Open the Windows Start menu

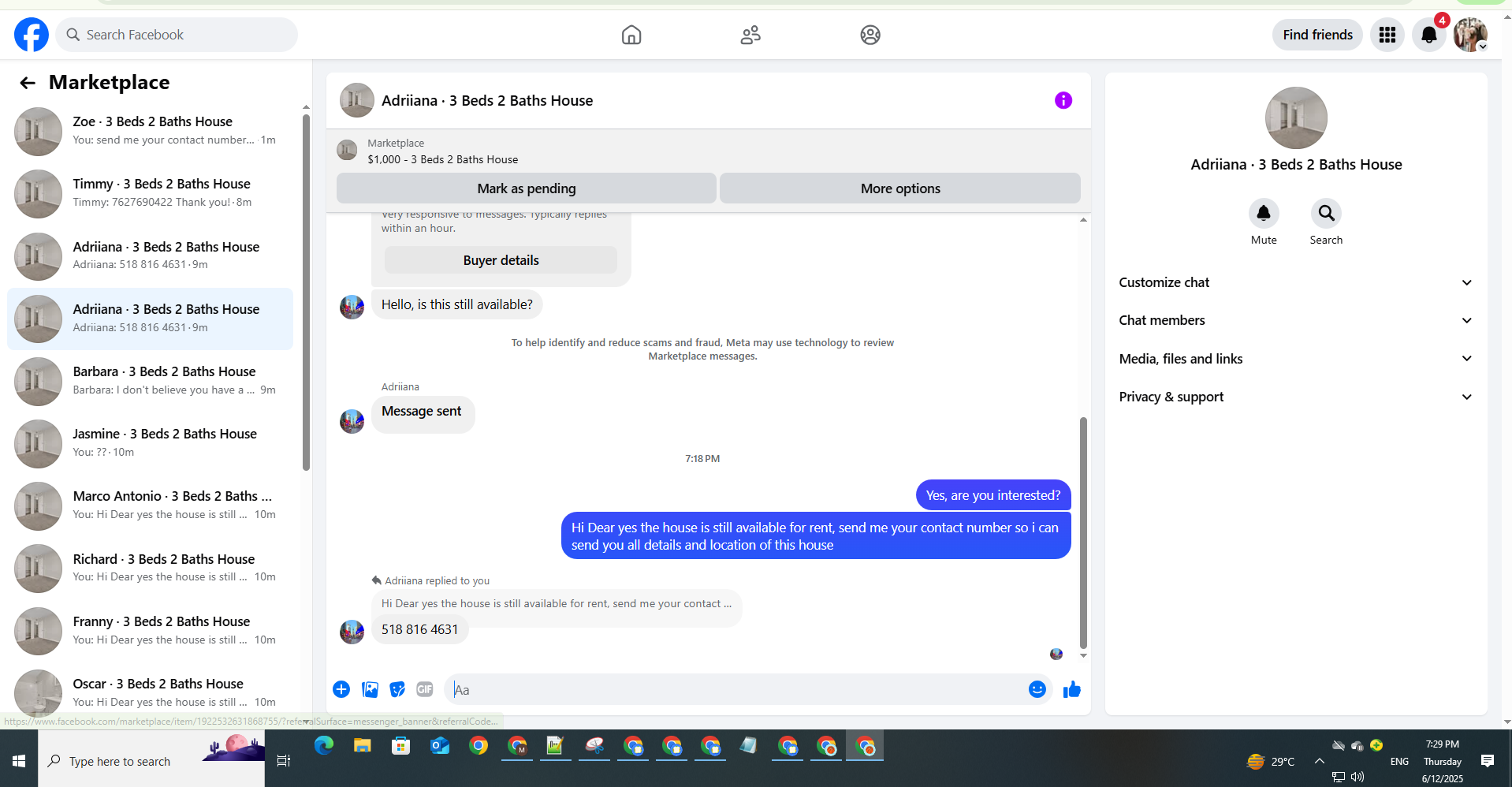point(19,761)
